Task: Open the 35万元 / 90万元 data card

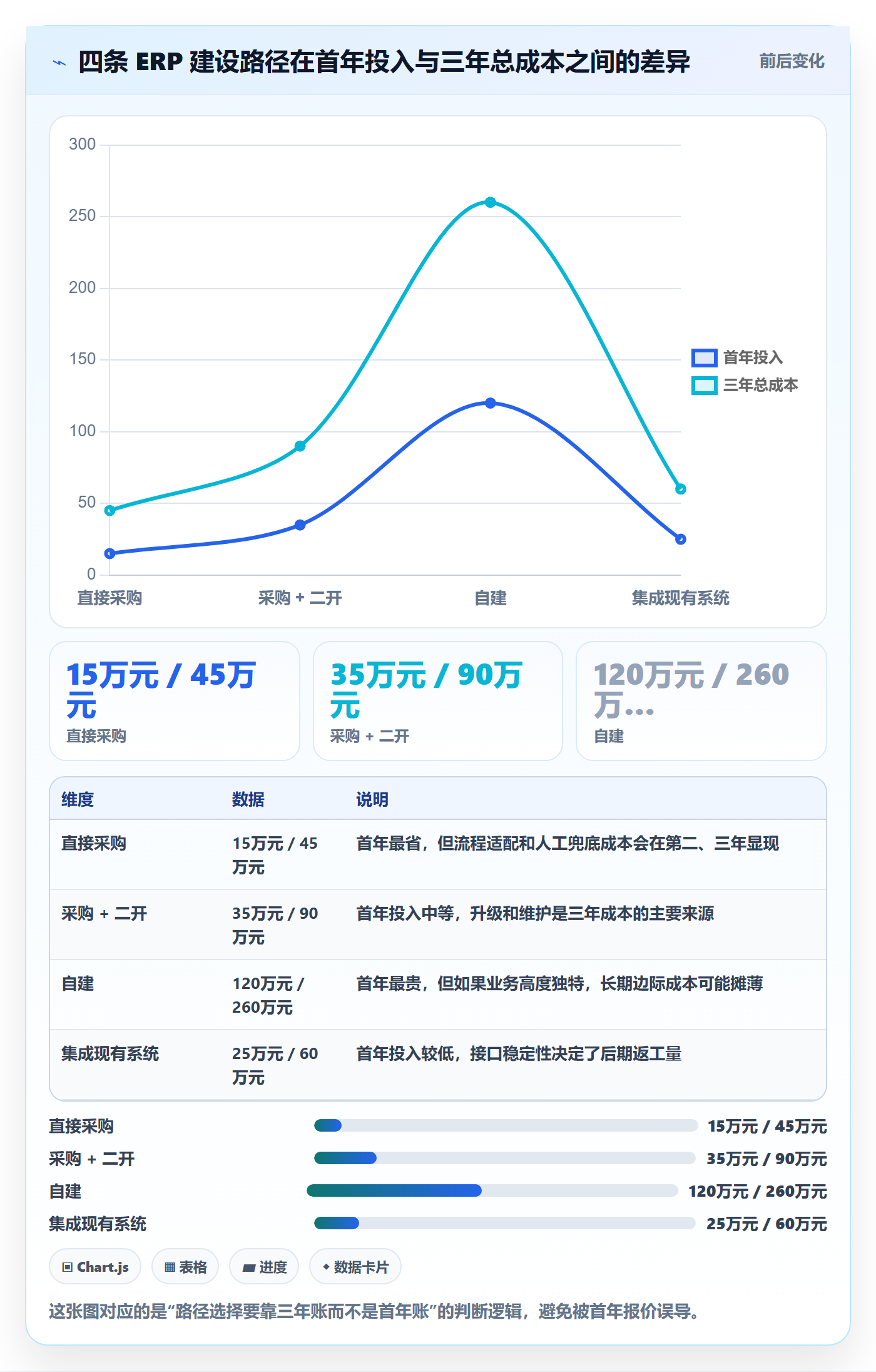Action: click(438, 701)
